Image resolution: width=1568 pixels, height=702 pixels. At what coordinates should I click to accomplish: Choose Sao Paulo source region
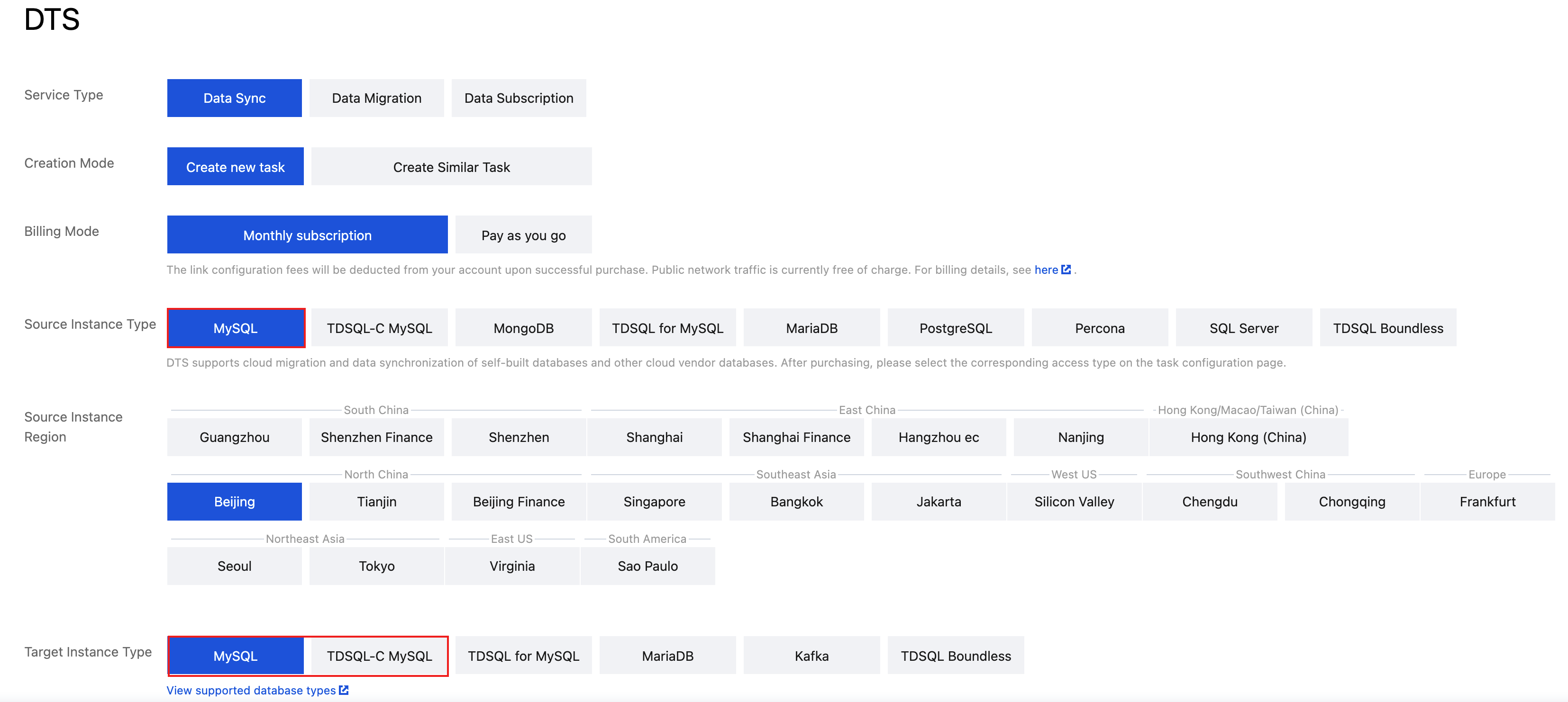click(647, 566)
